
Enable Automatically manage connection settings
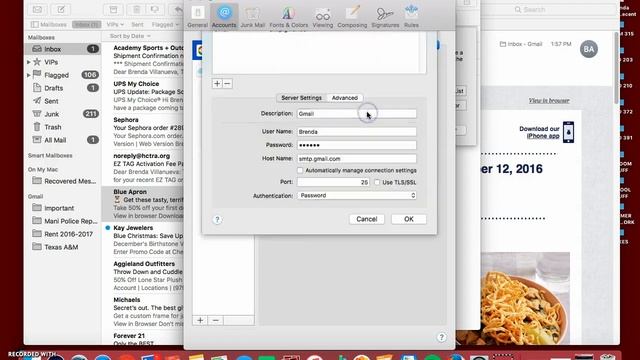pyautogui.click(x=300, y=170)
